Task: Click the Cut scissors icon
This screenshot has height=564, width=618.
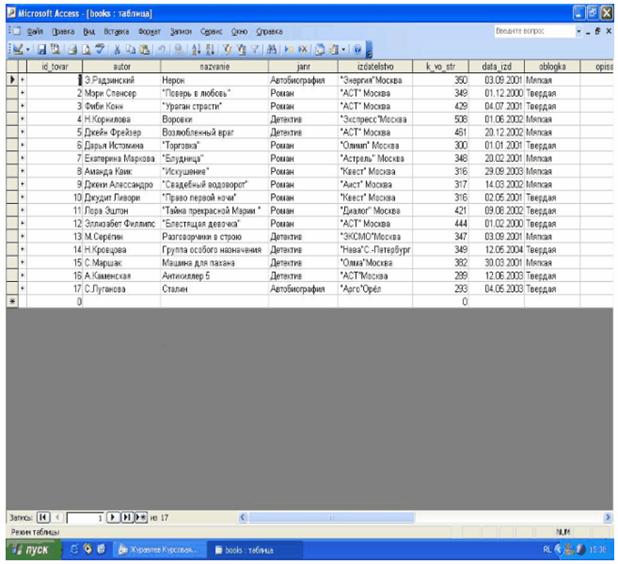Action: [117, 49]
